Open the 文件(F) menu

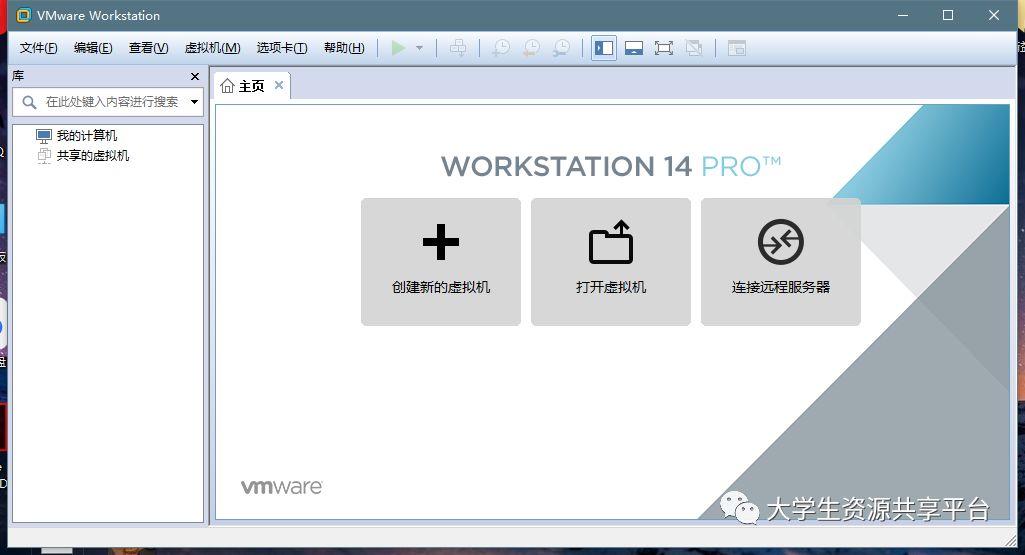tap(39, 48)
